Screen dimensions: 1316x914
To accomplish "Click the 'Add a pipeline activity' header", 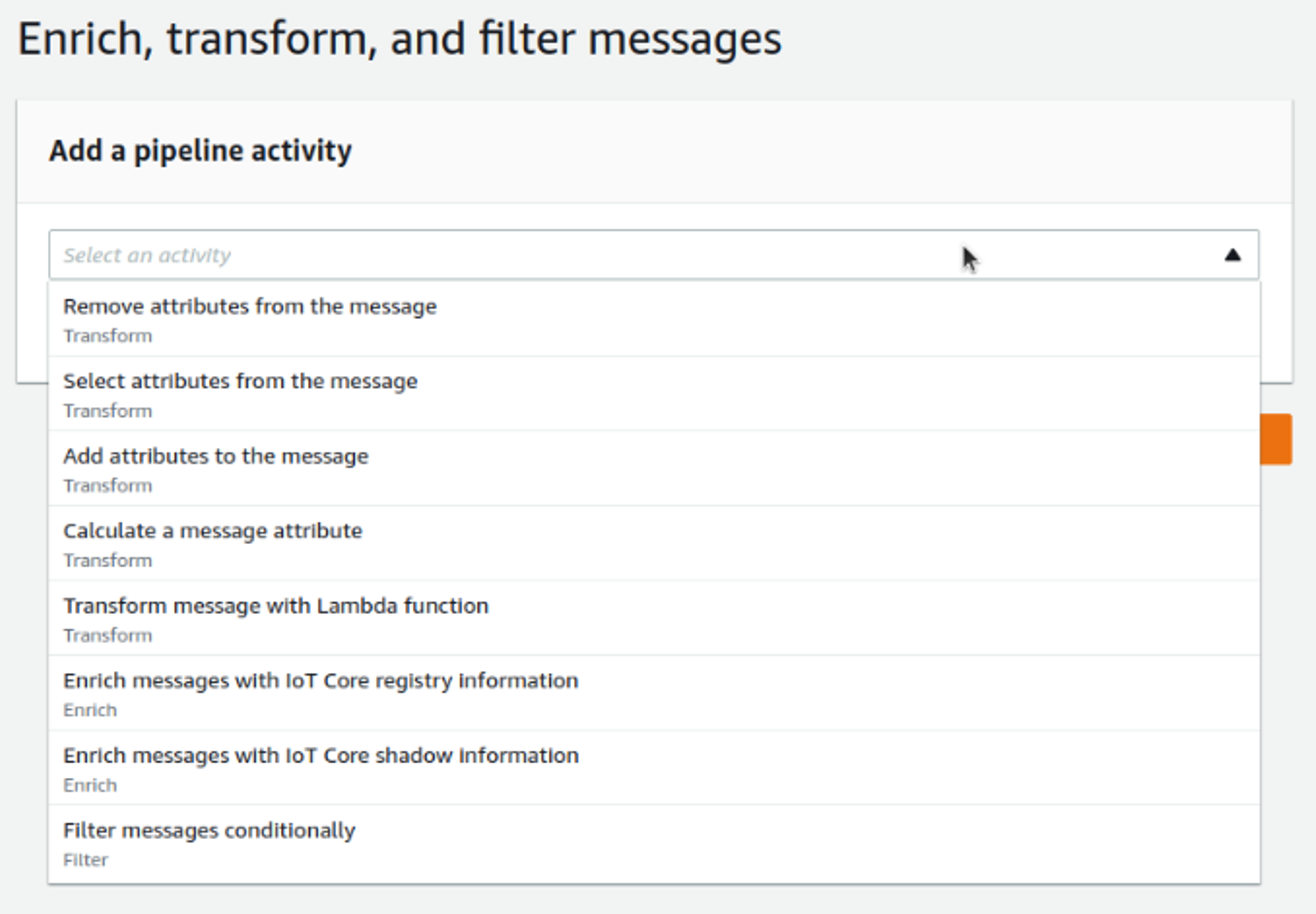I will tap(200, 151).
